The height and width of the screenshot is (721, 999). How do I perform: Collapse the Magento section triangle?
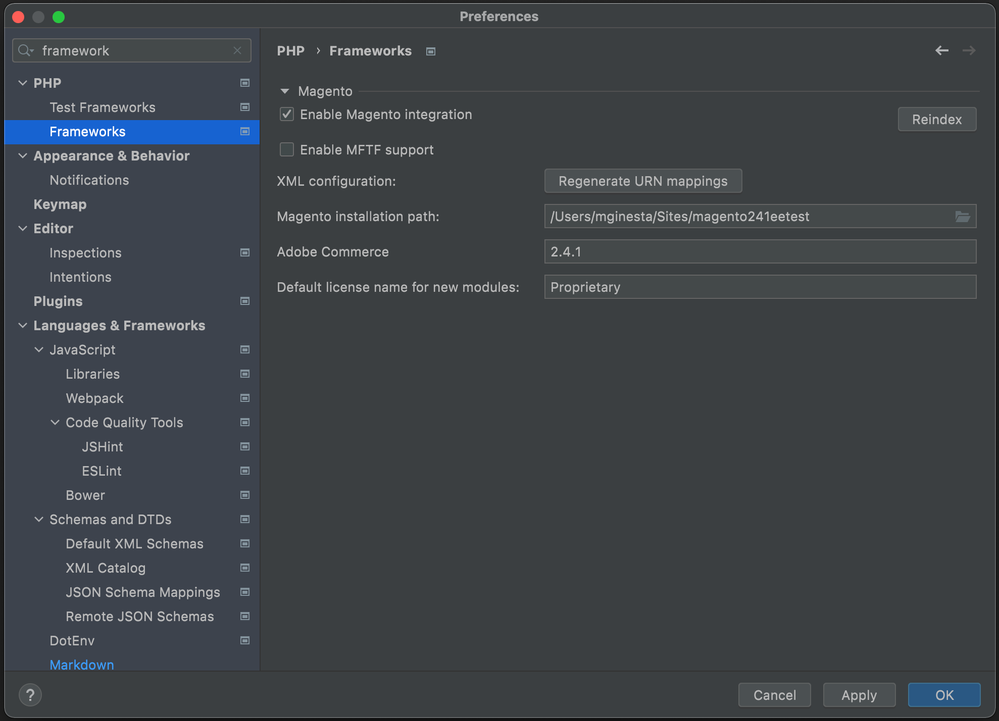click(285, 91)
